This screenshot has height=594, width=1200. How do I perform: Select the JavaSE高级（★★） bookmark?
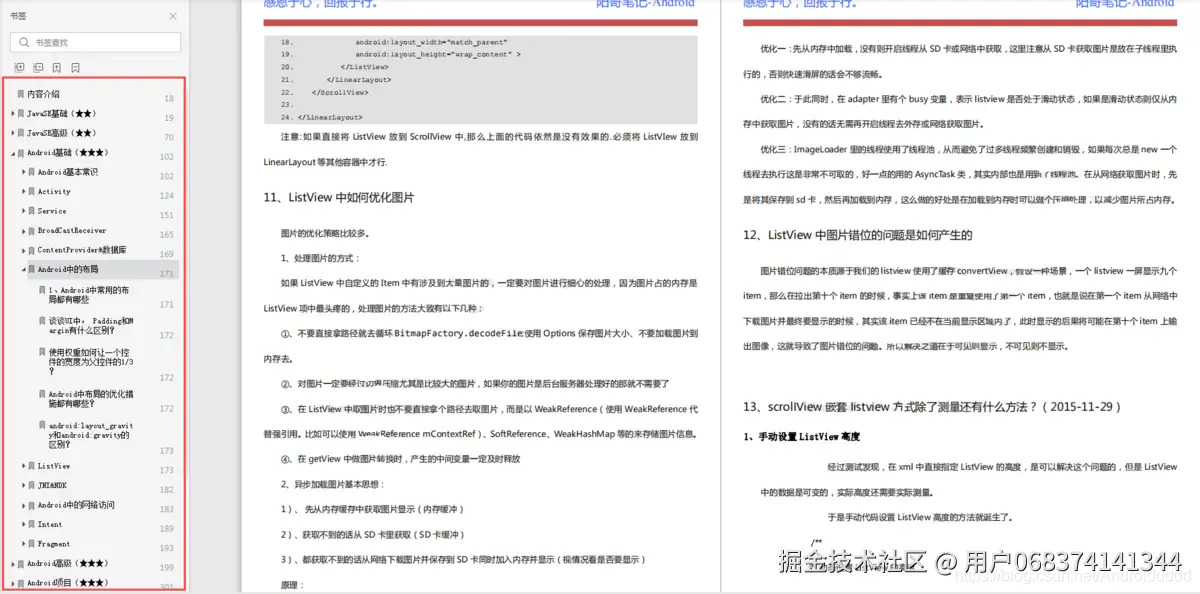click(x=61, y=133)
